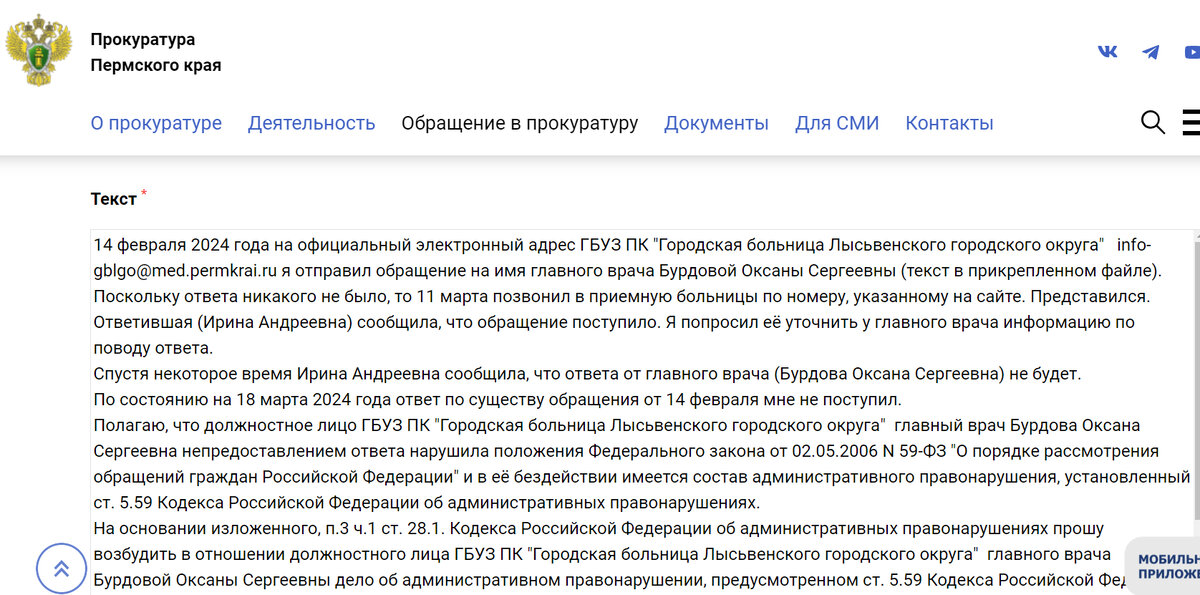Click the search magnifier icon
The height and width of the screenshot is (595, 1200).
pyautogui.click(x=1152, y=123)
